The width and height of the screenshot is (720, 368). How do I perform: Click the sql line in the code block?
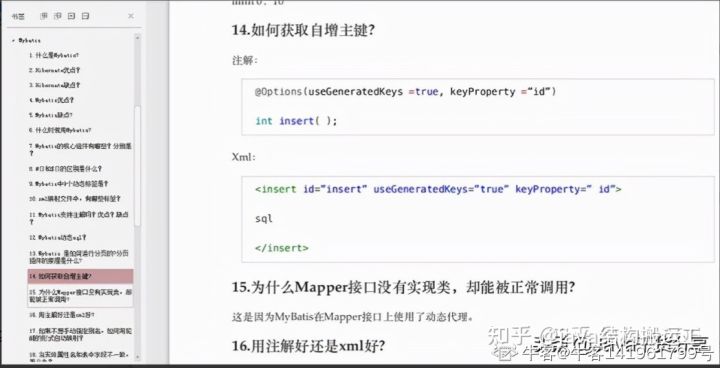pos(264,219)
